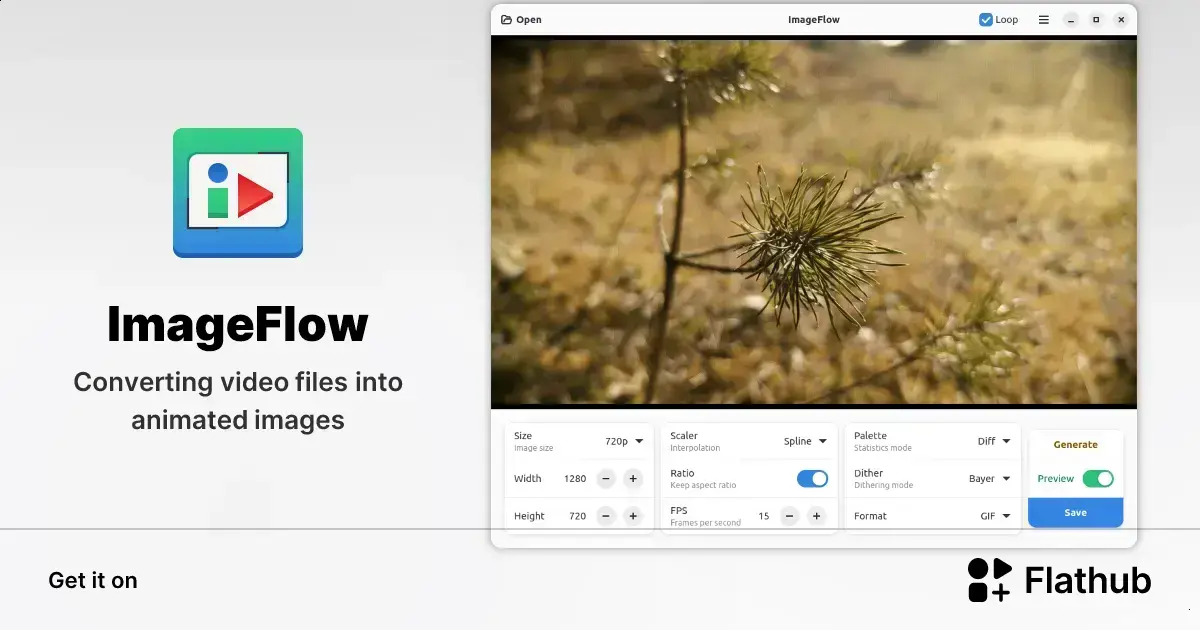Click the ImageFlow app icon
The image size is (1200, 630).
[x=238, y=193]
